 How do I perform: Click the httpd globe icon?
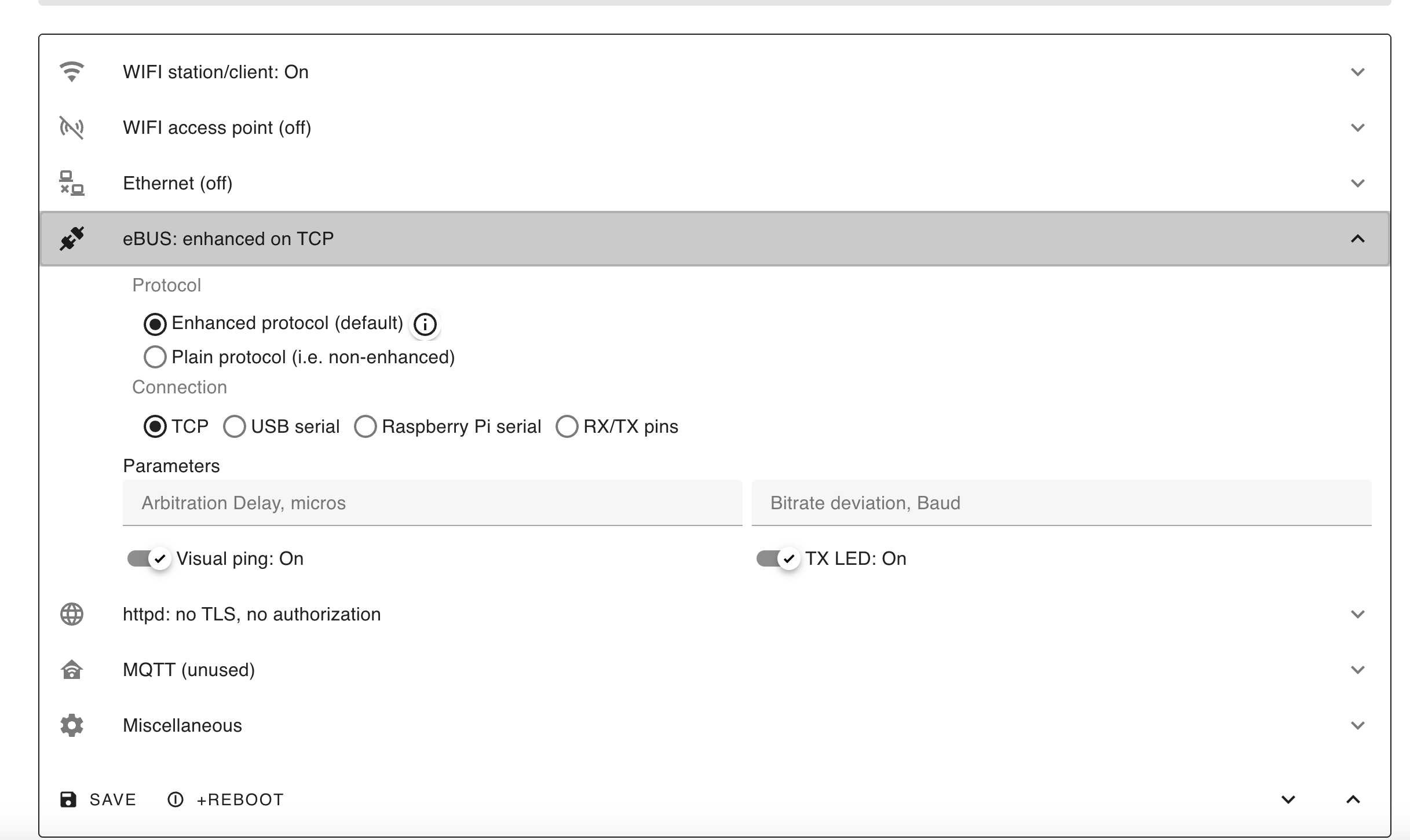pos(72,614)
